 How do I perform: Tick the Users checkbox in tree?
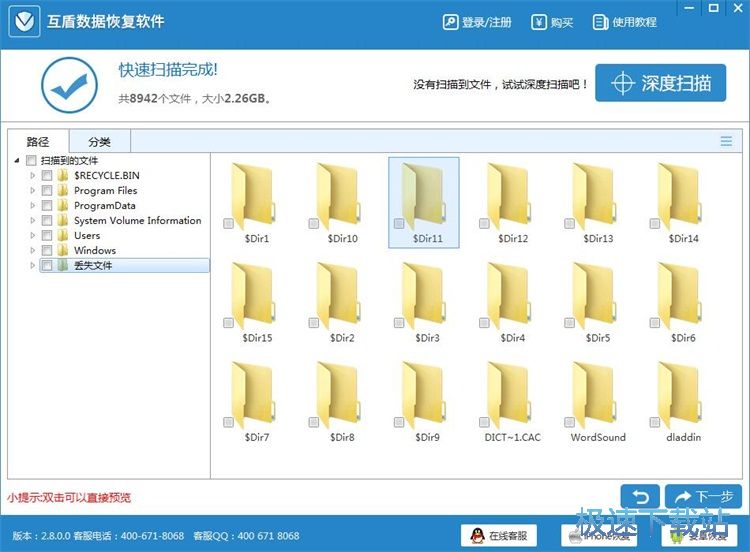pyautogui.click(x=47, y=235)
